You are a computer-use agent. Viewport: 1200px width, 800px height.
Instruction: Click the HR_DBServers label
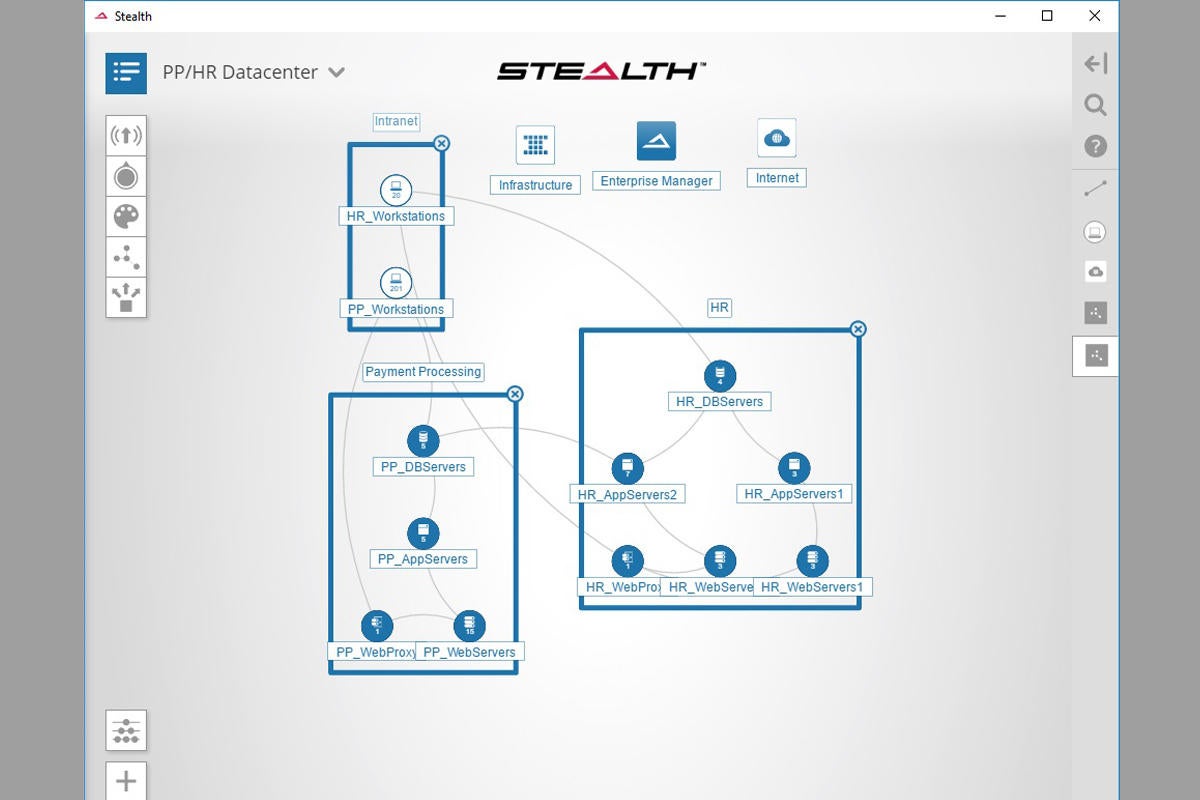tap(719, 402)
